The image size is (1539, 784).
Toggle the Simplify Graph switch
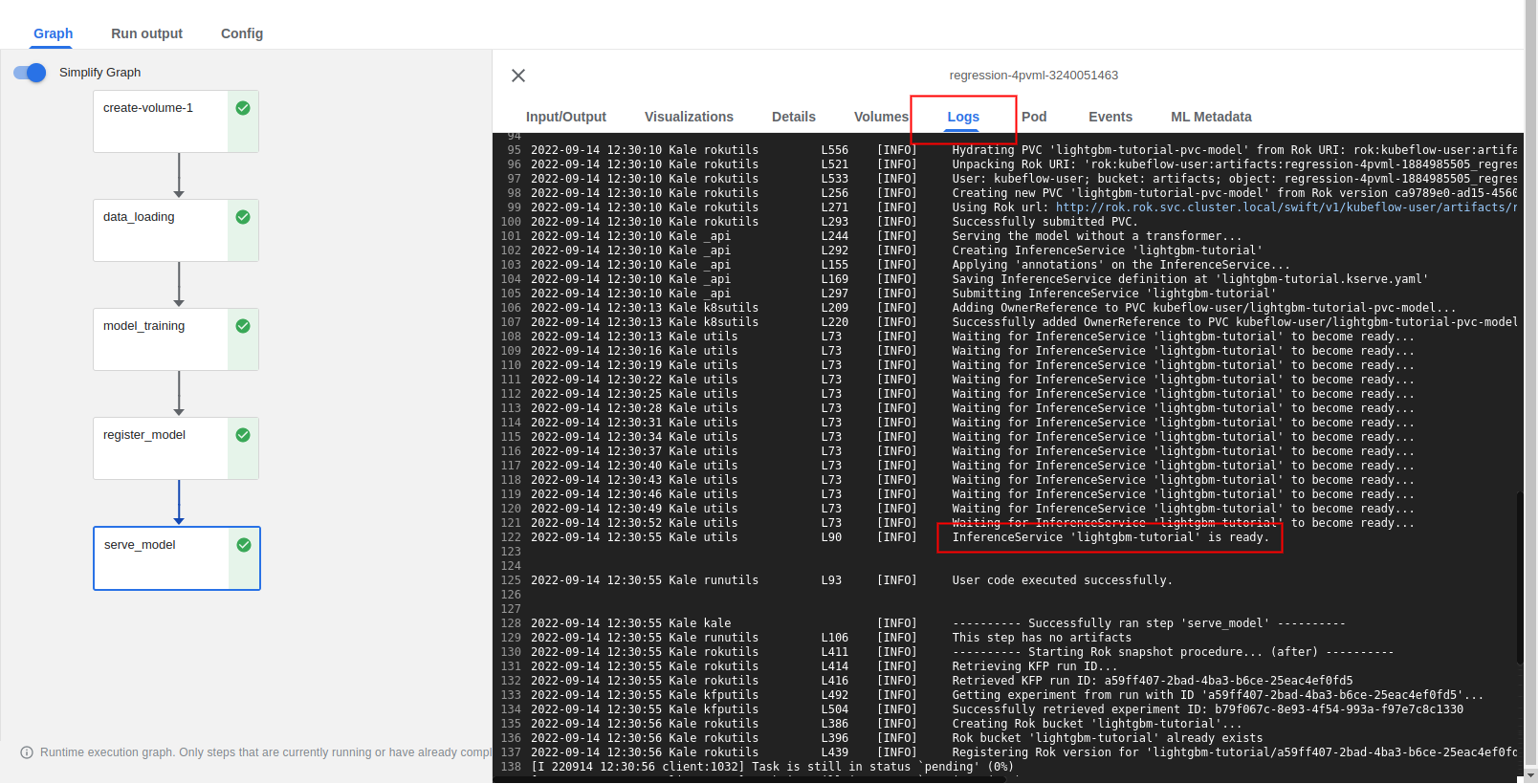click(x=30, y=73)
